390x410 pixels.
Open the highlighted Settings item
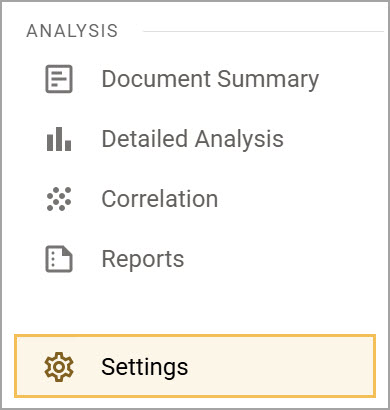[x=195, y=366]
